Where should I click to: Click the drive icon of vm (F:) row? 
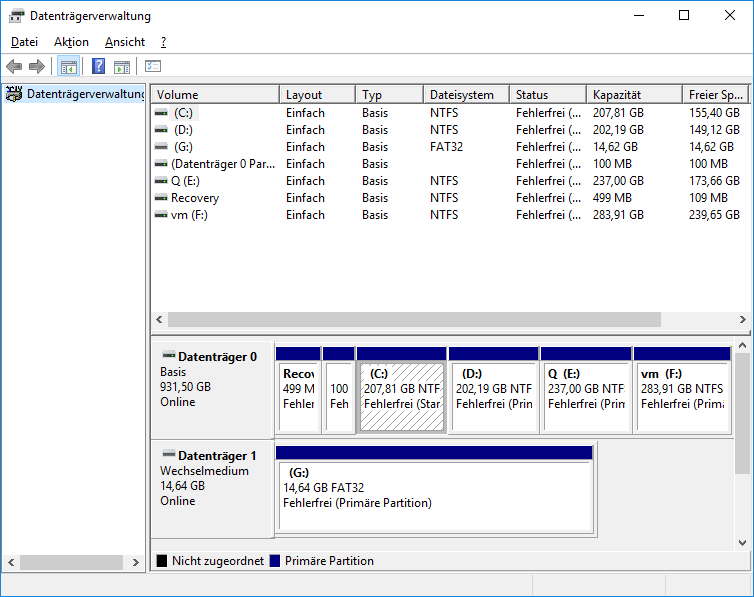point(161,215)
